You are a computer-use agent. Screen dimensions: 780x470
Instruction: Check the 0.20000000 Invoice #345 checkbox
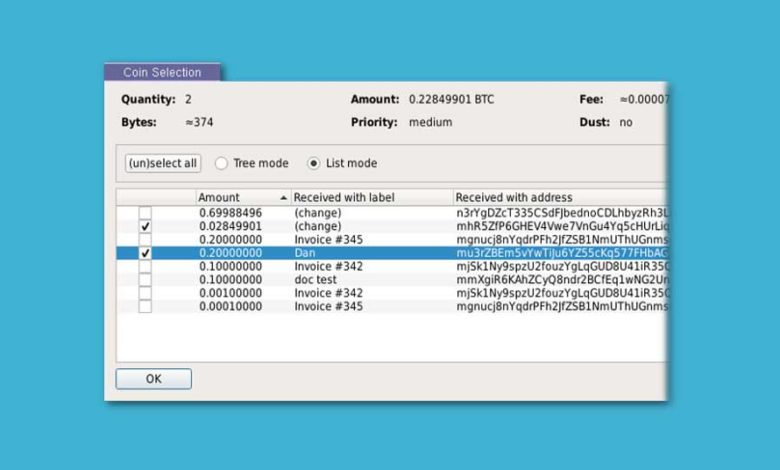click(145, 240)
